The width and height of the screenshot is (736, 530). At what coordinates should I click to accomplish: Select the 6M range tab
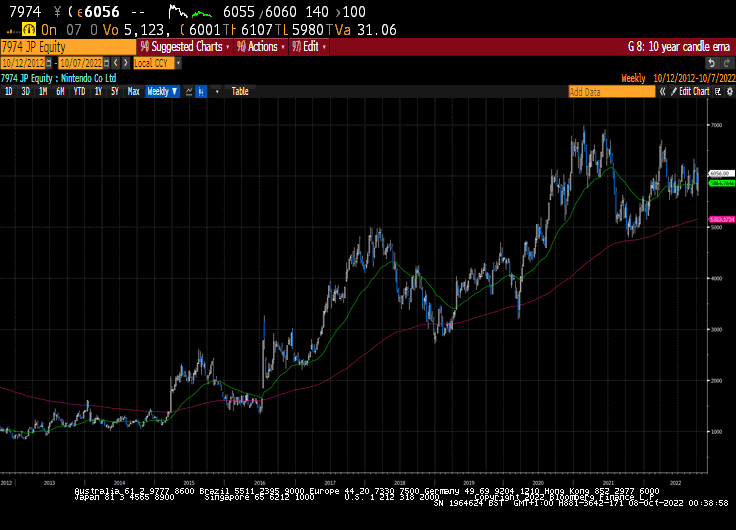(60, 92)
